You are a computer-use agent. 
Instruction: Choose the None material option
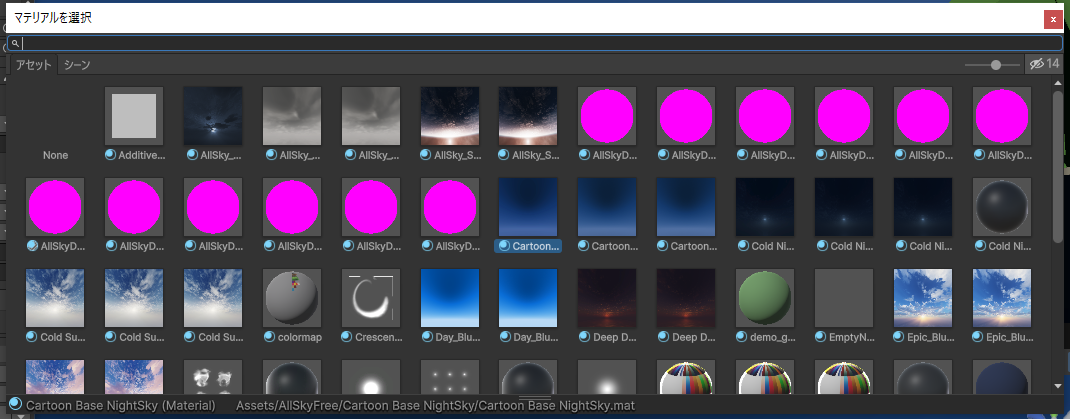click(55, 155)
